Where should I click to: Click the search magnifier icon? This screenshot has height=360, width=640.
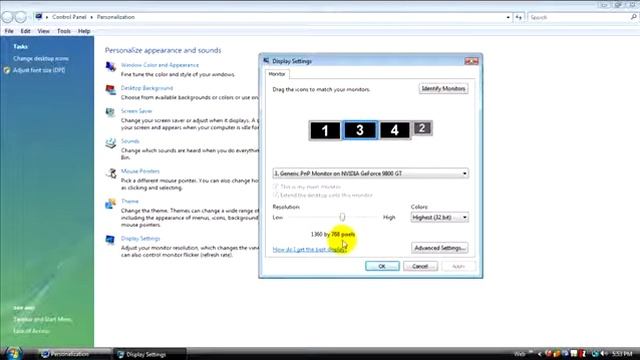(x=633, y=17)
